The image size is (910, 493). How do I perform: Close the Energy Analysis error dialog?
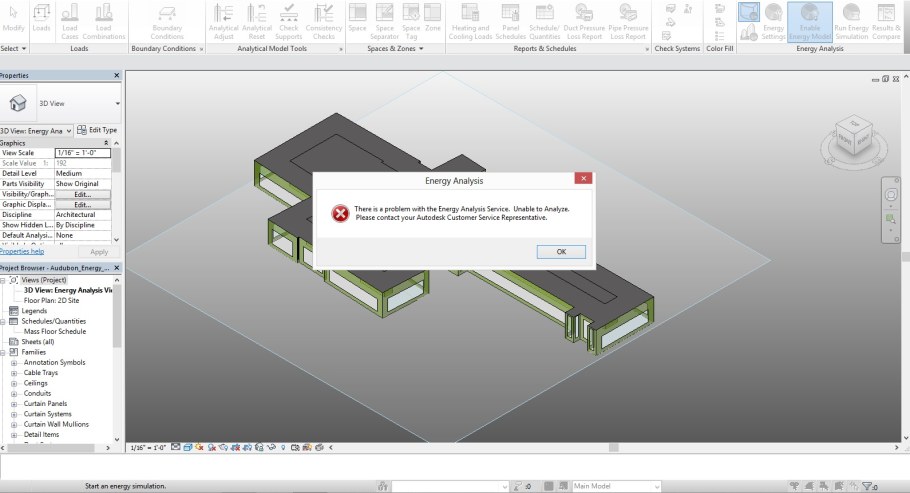[x=583, y=178]
